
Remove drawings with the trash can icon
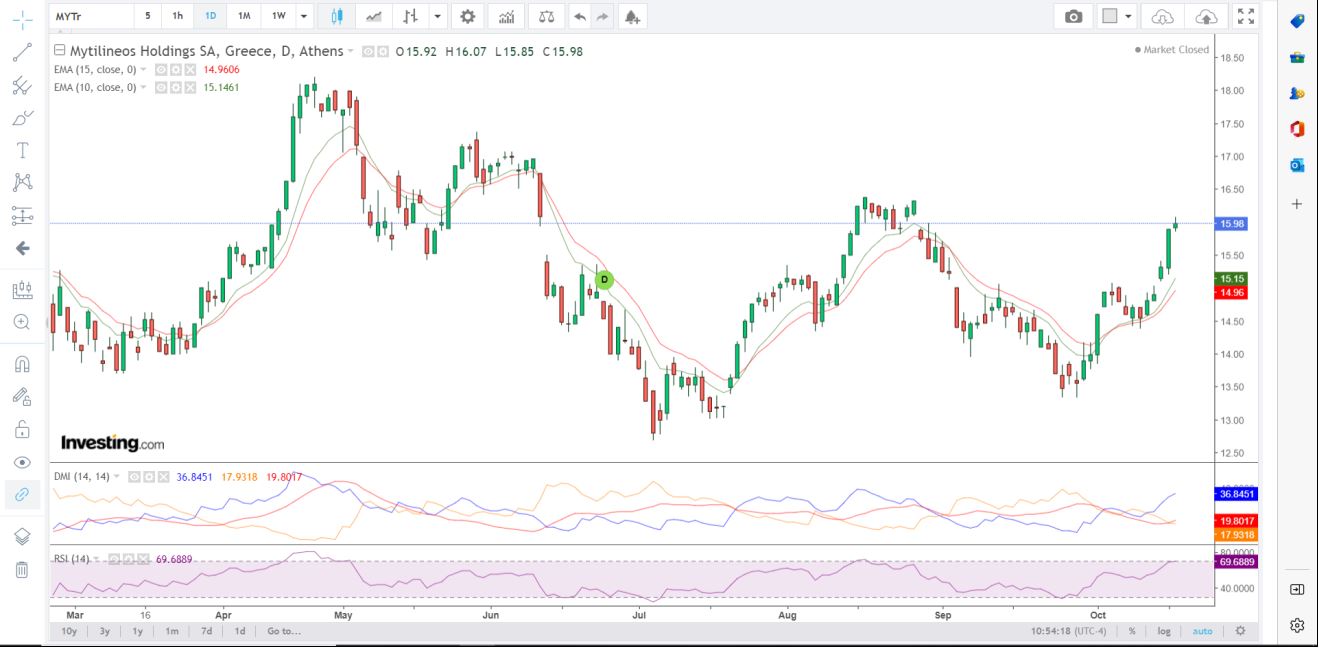click(22, 570)
